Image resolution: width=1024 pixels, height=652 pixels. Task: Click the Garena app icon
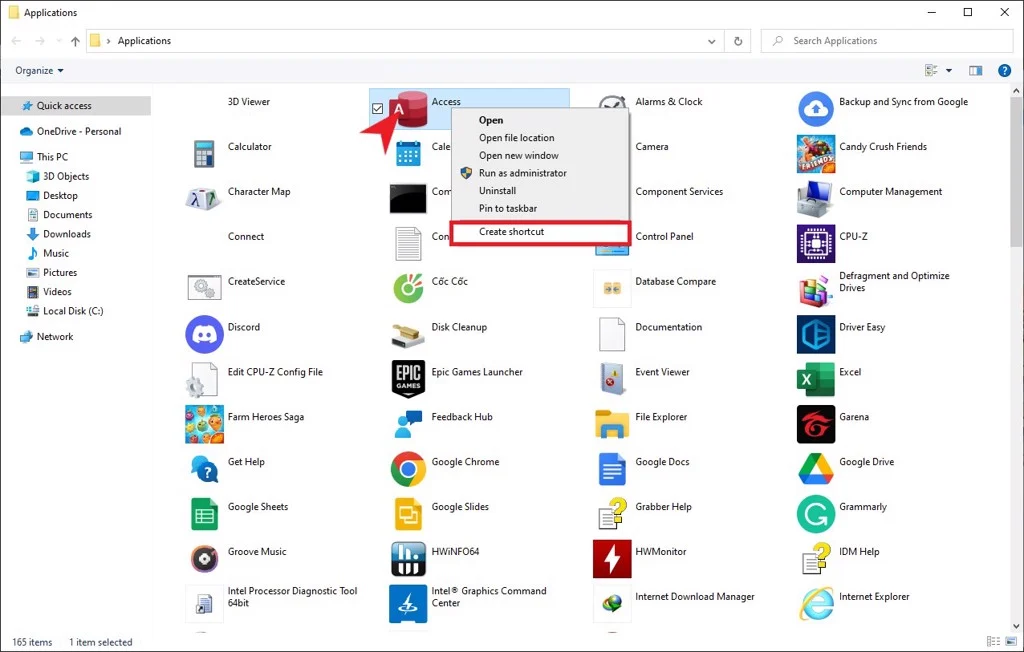pos(816,423)
